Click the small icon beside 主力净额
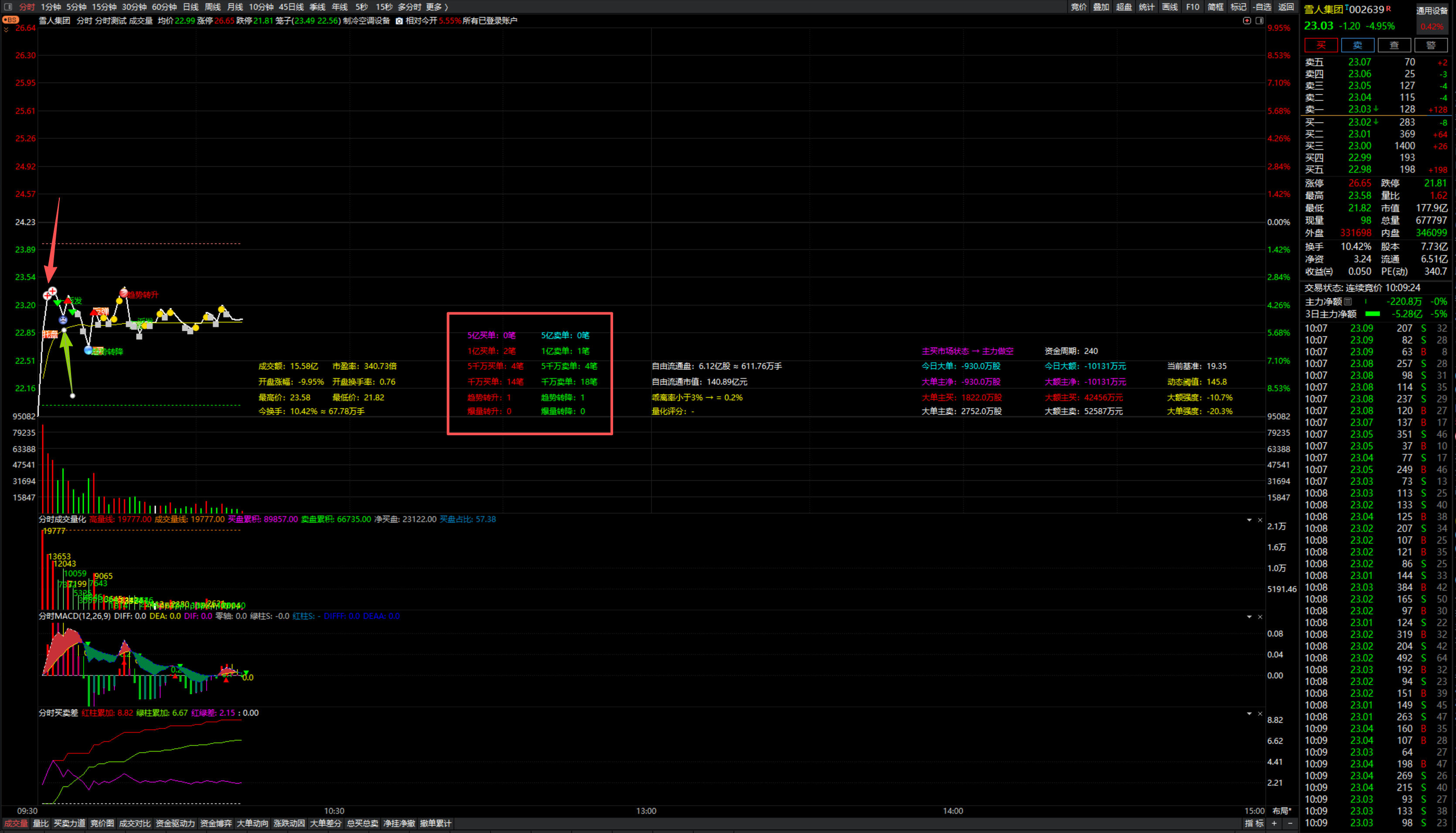Image resolution: width=1456 pixels, height=833 pixels. coord(1348,301)
